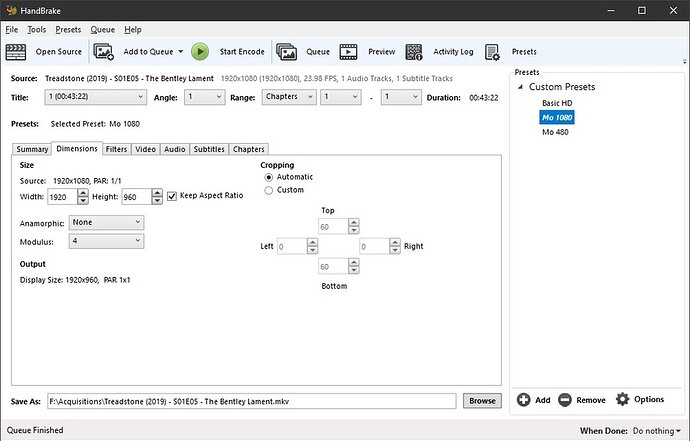Open the start chapter dropdown
Screen dimensions: 690x441
coord(341,97)
